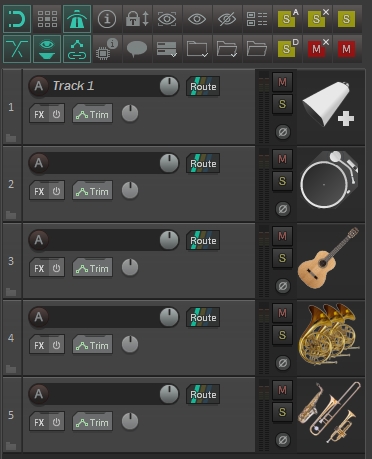Click the speech bubble comment icon
Image resolution: width=372 pixels, height=459 pixels.
(x=137, y=49)
